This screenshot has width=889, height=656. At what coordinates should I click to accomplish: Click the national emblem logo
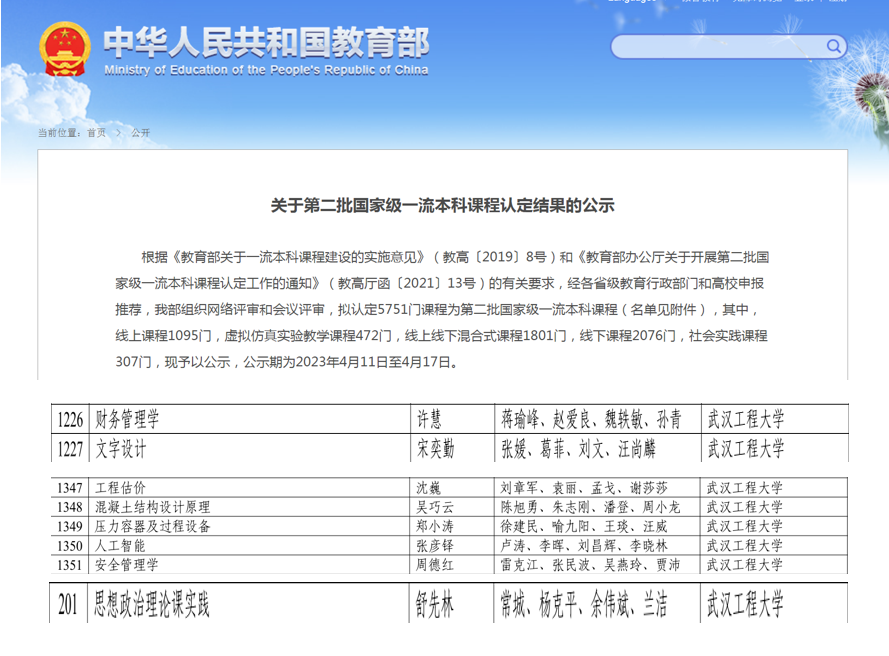pos(65,50)
